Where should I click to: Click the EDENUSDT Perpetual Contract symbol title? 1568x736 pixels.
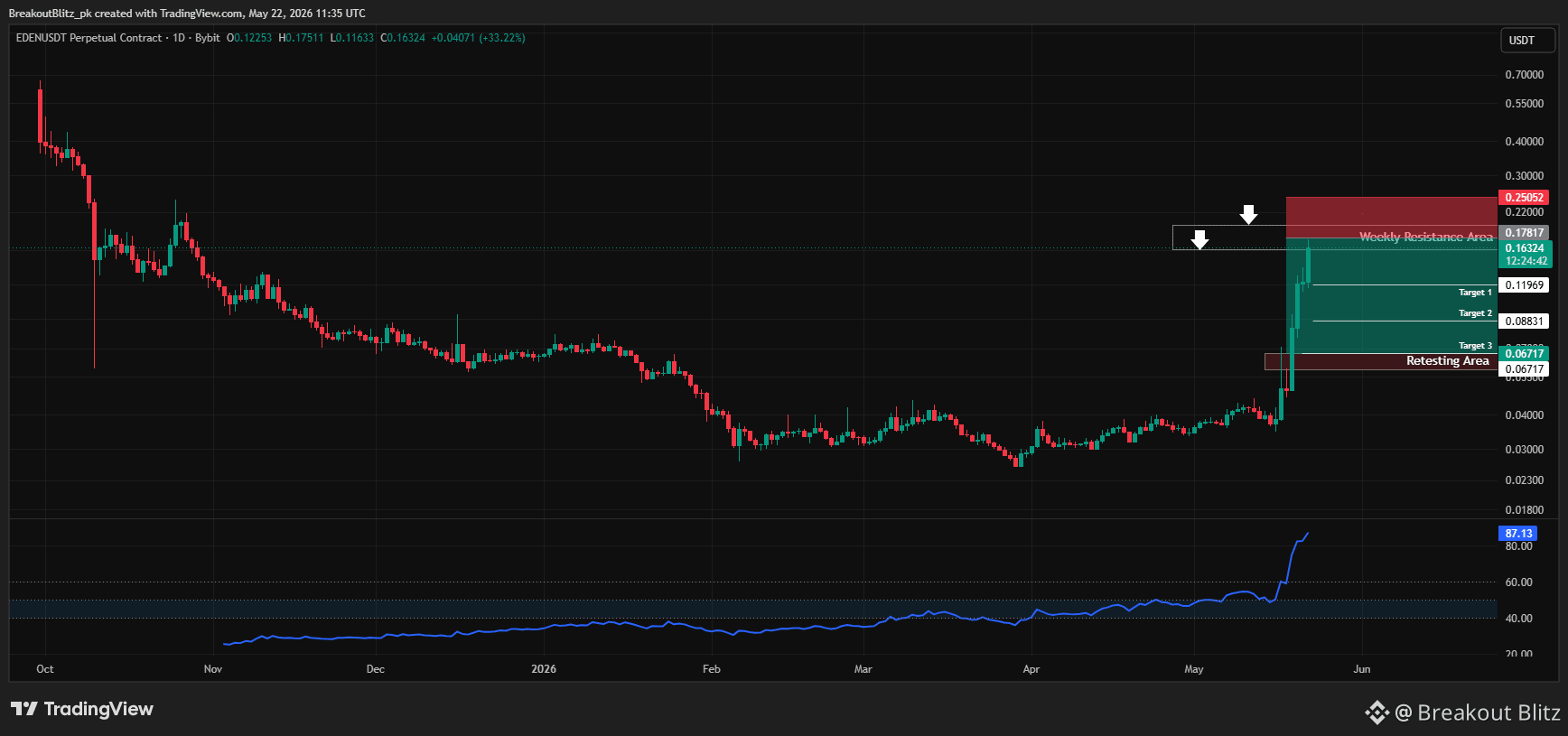tap(89, 38)
